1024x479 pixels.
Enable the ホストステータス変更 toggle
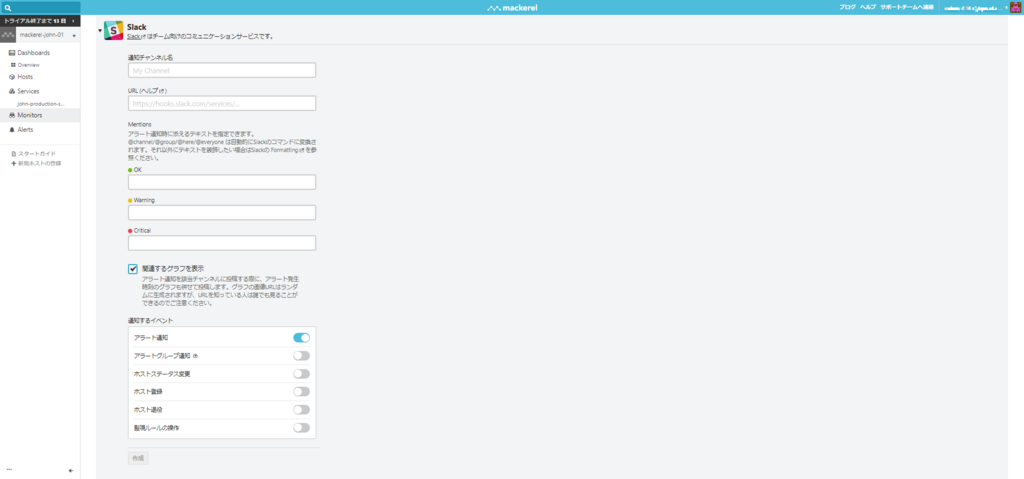[301, 374]
